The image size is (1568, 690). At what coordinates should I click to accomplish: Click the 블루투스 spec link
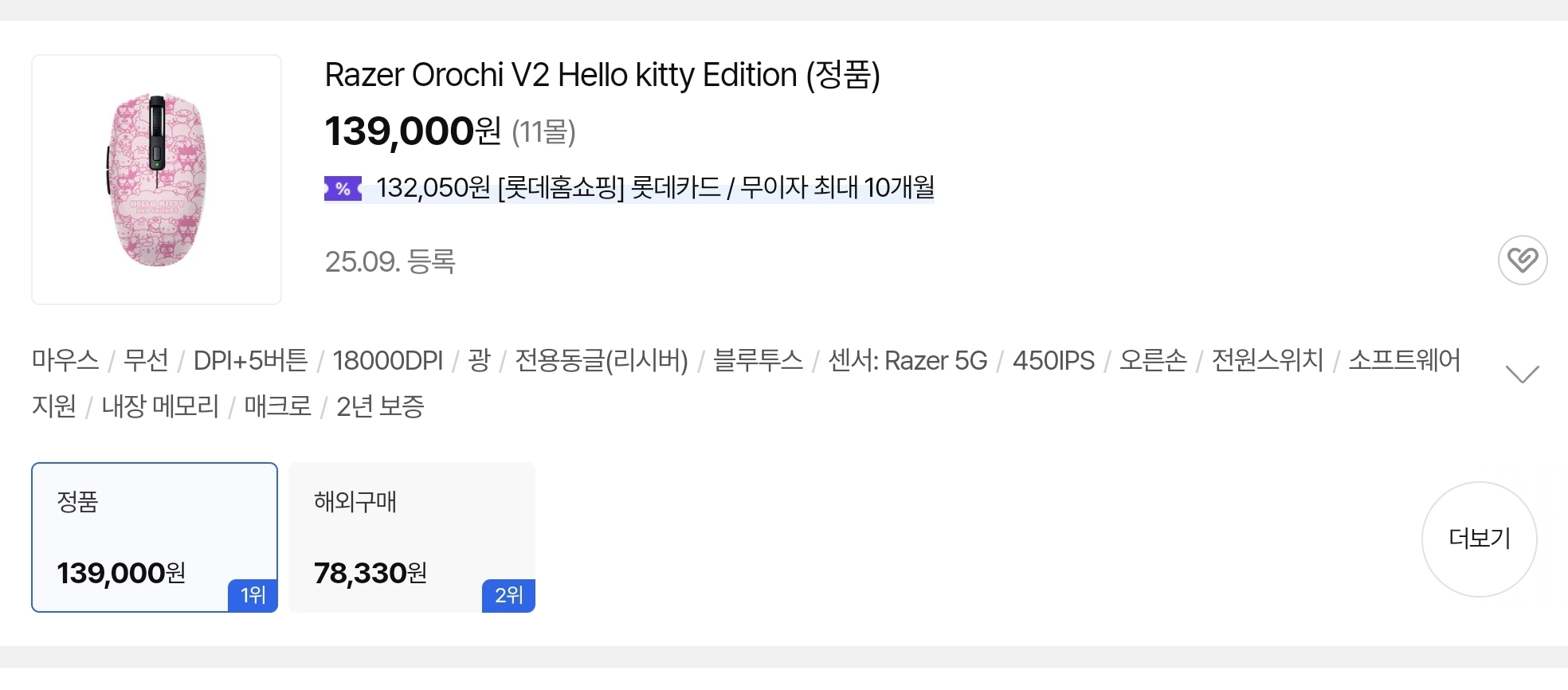[758, 361]
